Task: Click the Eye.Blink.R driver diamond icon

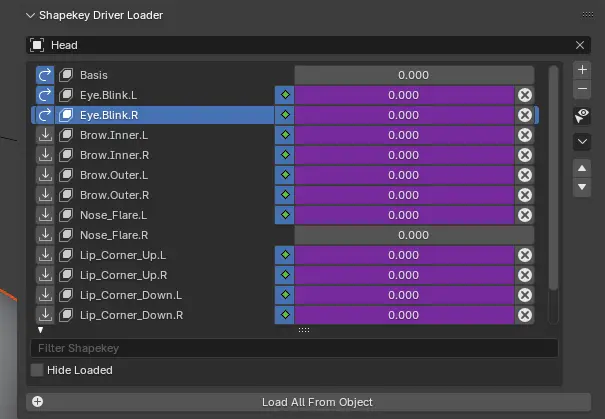Action: tap(285, 115)
